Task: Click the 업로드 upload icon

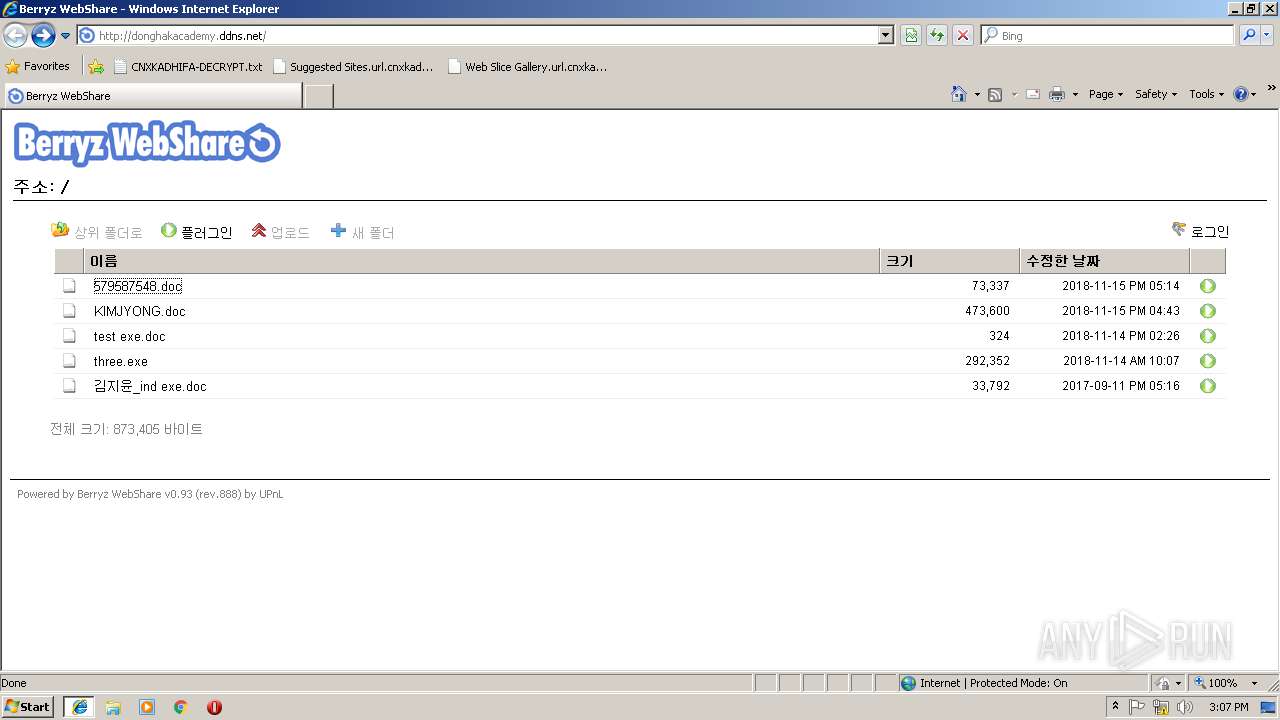Action: pos(258,231)
